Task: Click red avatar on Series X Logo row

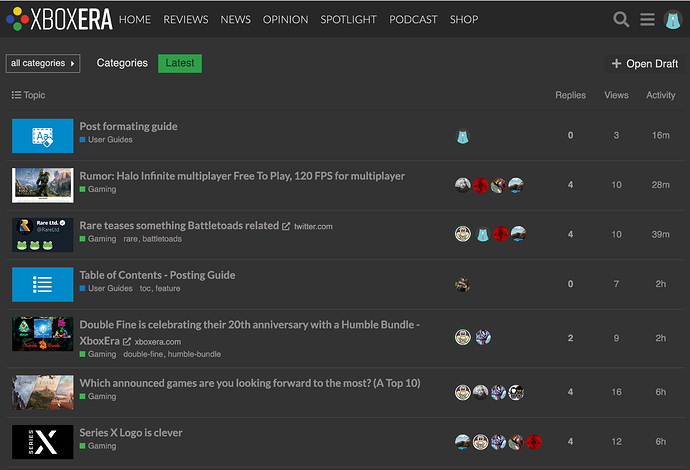Action: click(534, 442)
